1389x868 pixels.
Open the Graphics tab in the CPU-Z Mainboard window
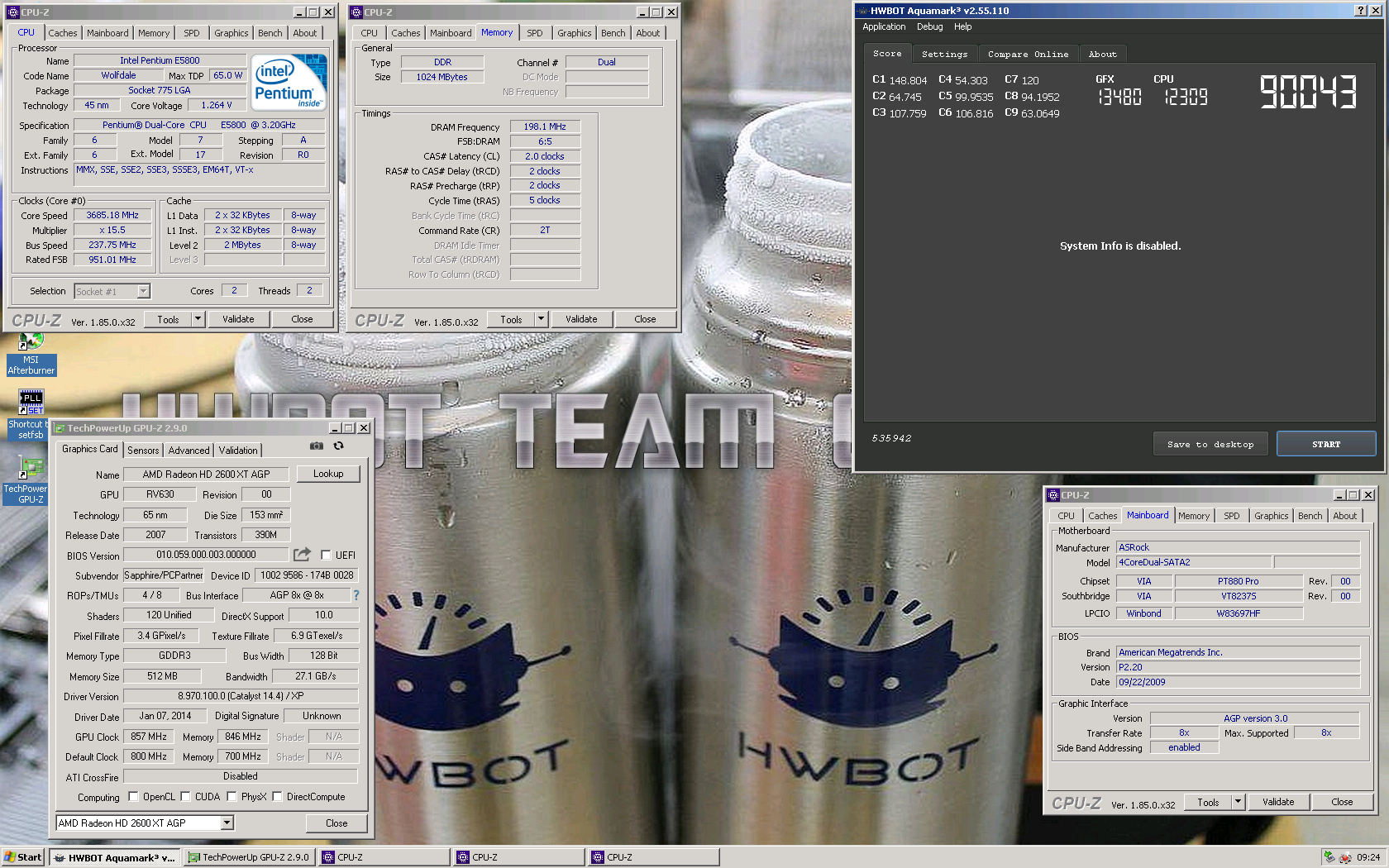(1271, 516)
